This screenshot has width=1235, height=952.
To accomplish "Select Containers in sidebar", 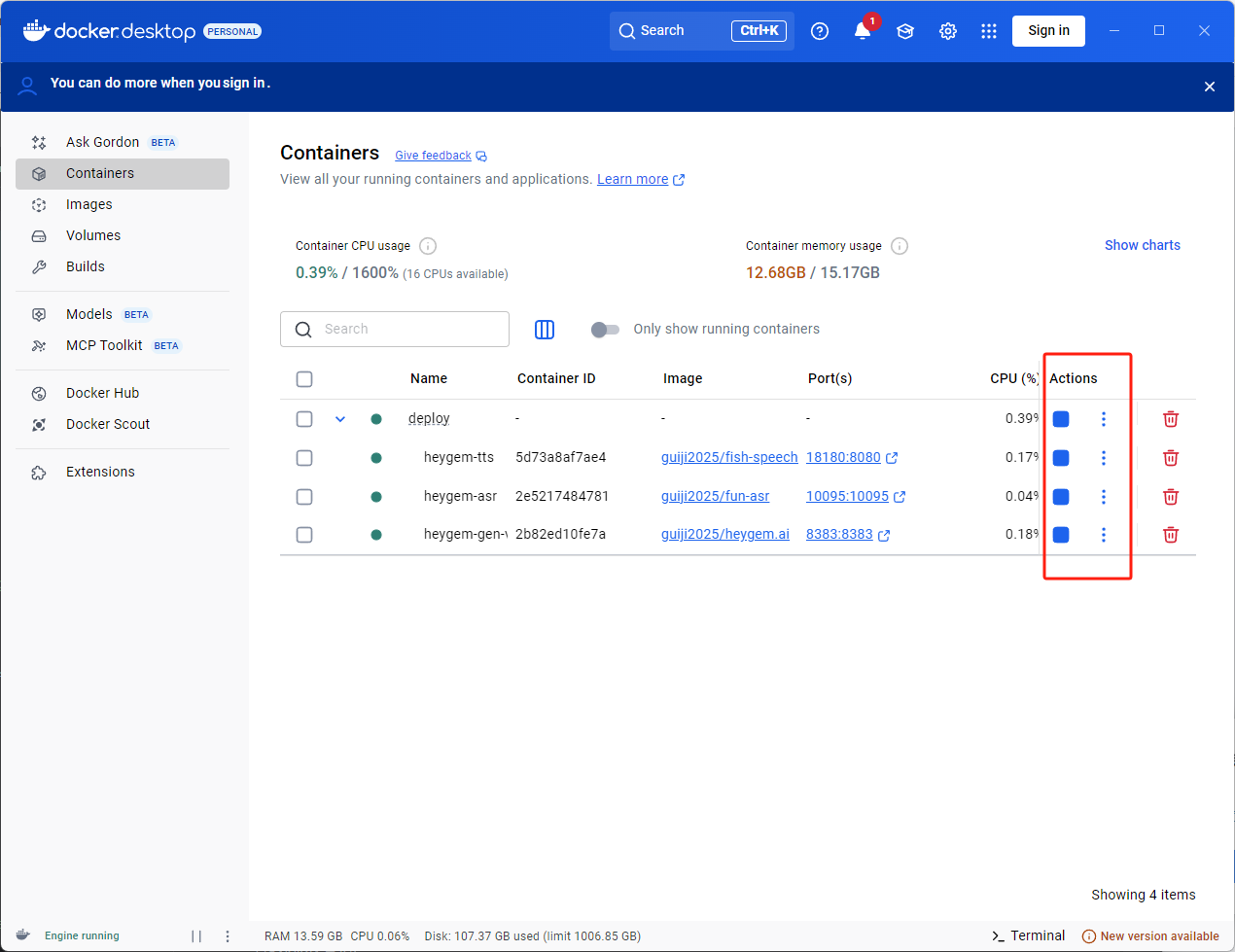I will (x=123, y=173).
